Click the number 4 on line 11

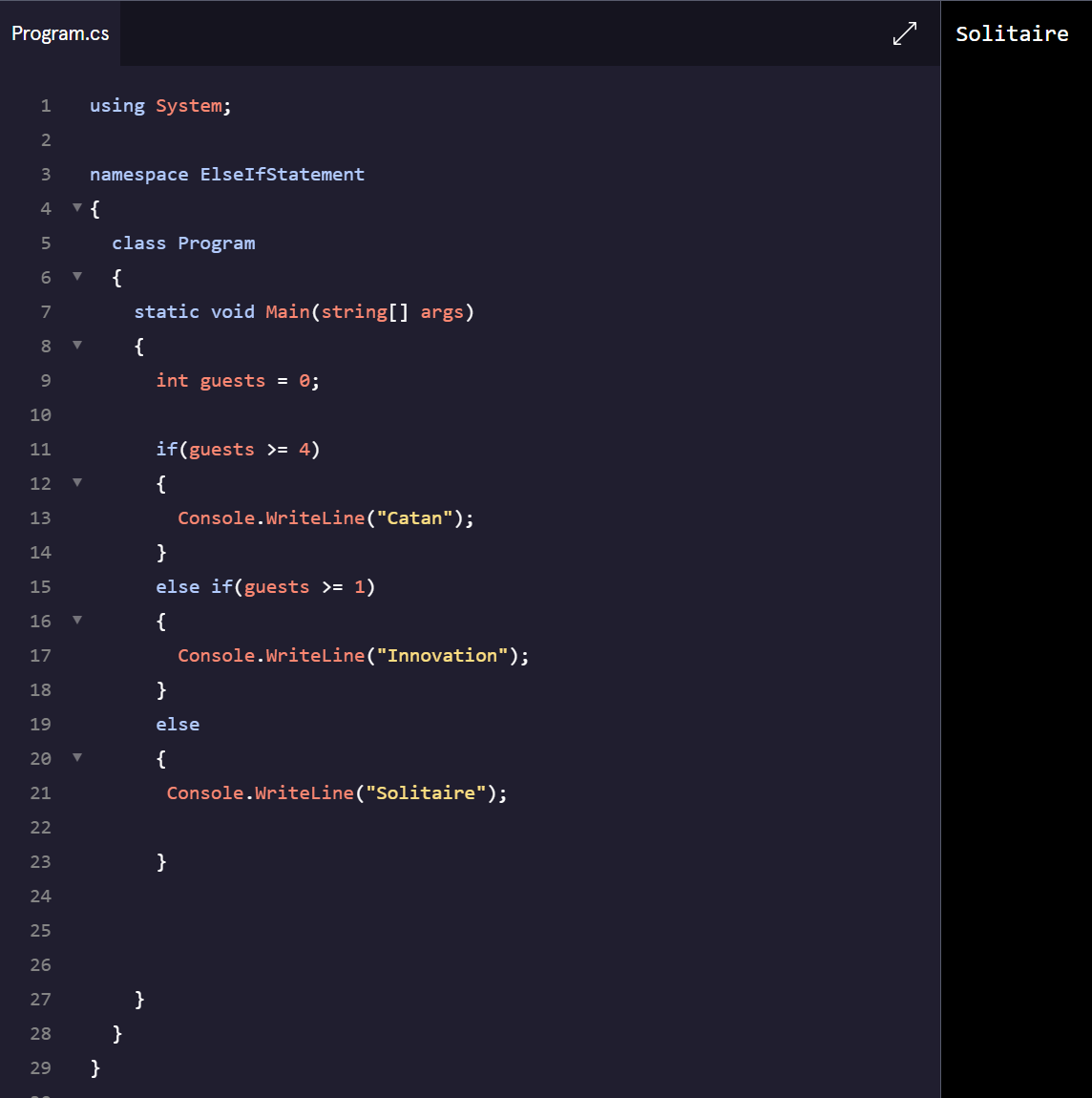click(304, 449)
